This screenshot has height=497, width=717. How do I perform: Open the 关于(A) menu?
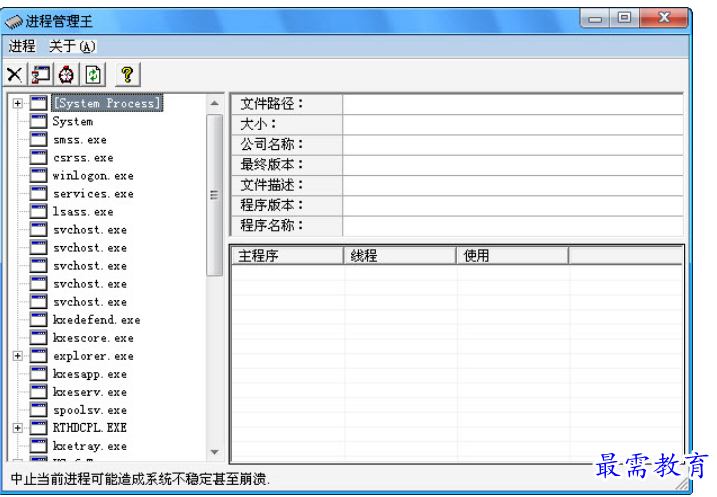tap(73, 46)
